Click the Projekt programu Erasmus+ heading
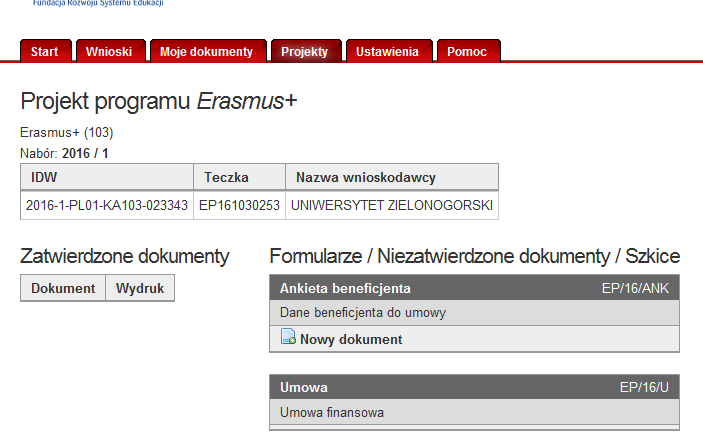The width and height of the screenshot is (703, 441). click(159, 101)
